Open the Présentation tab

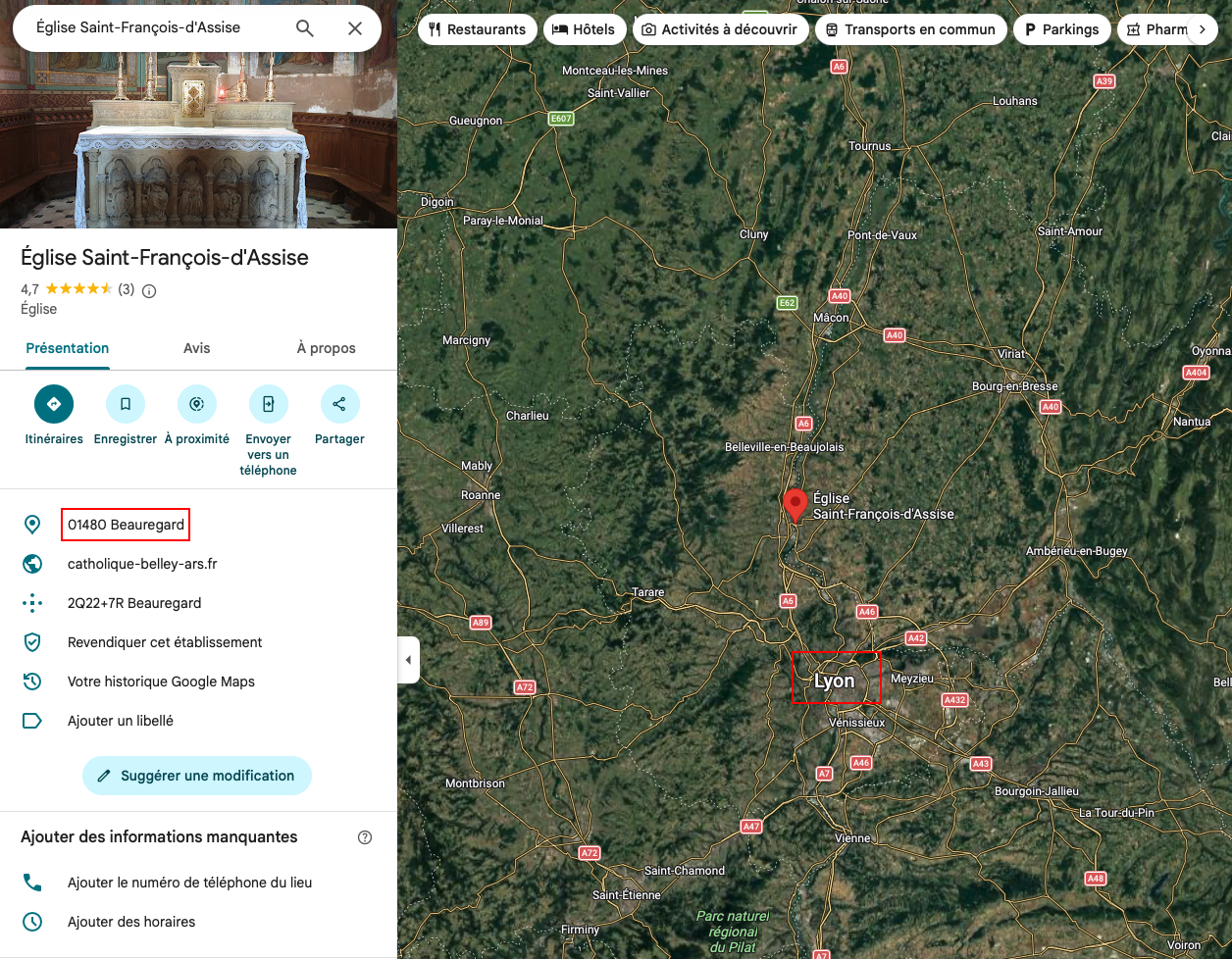click(68, 348)
